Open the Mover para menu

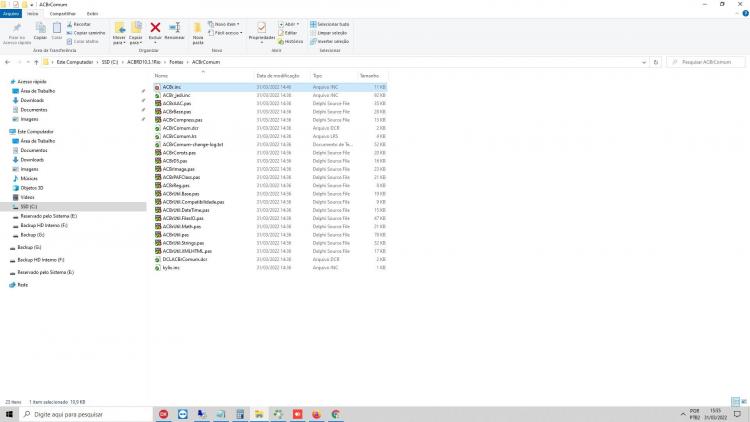119,33
